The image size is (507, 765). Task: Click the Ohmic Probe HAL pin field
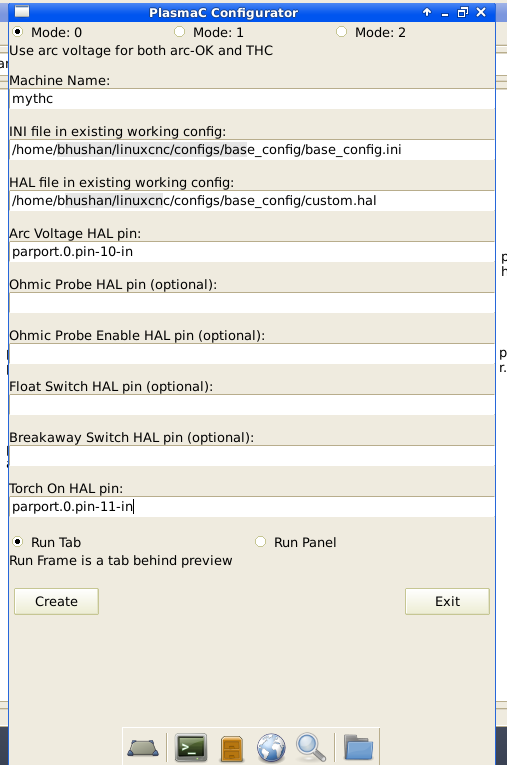[x=252, y=302]
